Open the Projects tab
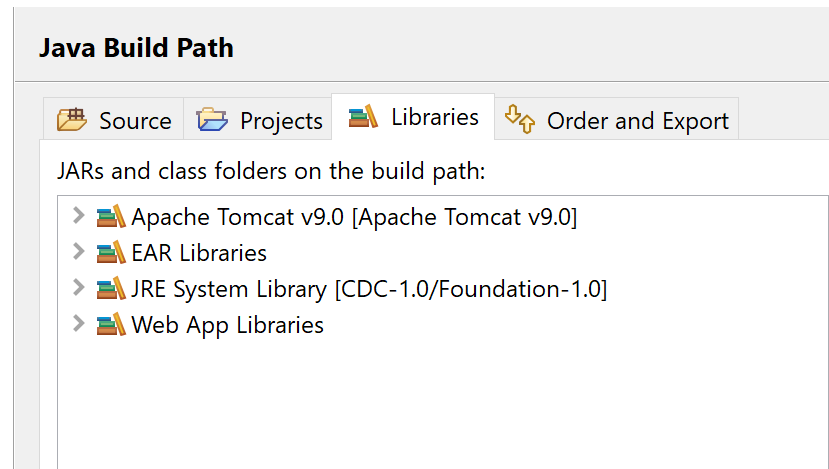 tap(258, 119)
